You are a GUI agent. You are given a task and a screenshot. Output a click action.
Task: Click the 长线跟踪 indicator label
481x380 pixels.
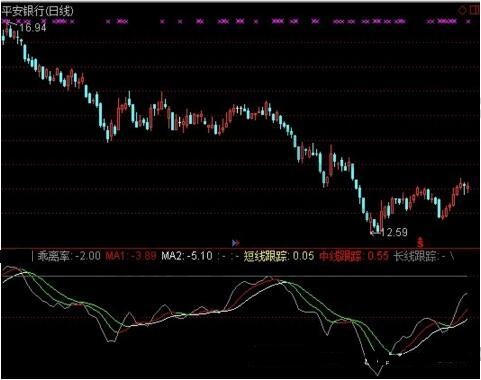click(415, 256)
